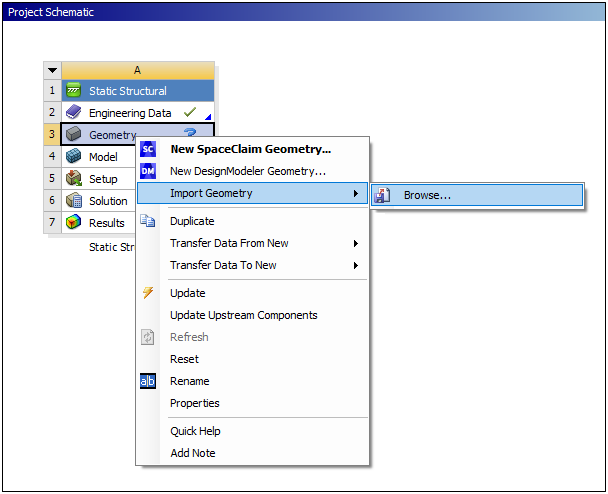Screen dimensions: 608x494
Task: Select the Static Structural title cell
Action: click(x=138, y=90)
